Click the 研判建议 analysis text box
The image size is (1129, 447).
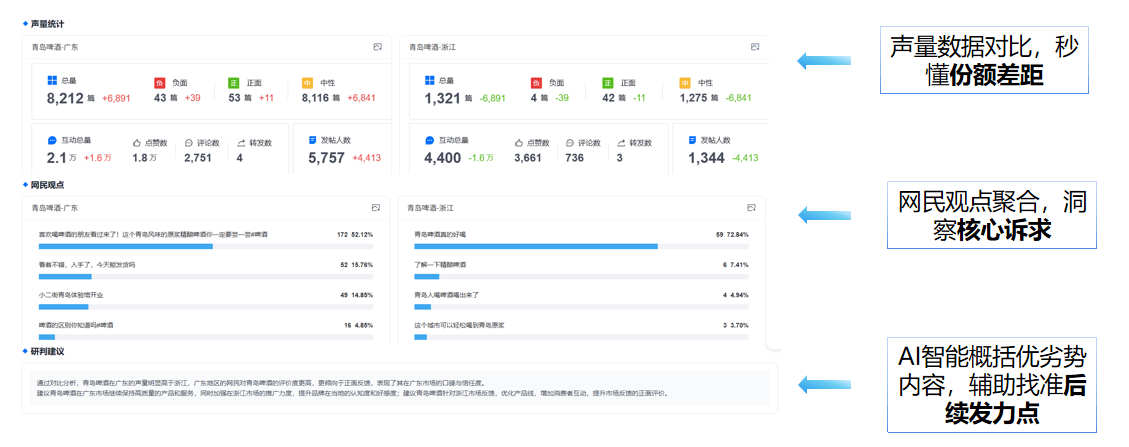point(400,388)
